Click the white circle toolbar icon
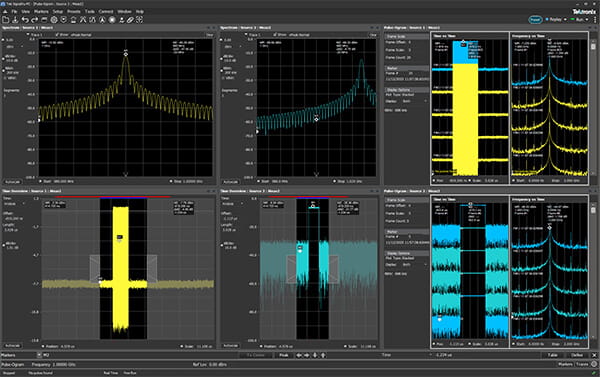This screenshot has width=600, height=377. pyautogui.click(x=112, y=20)
